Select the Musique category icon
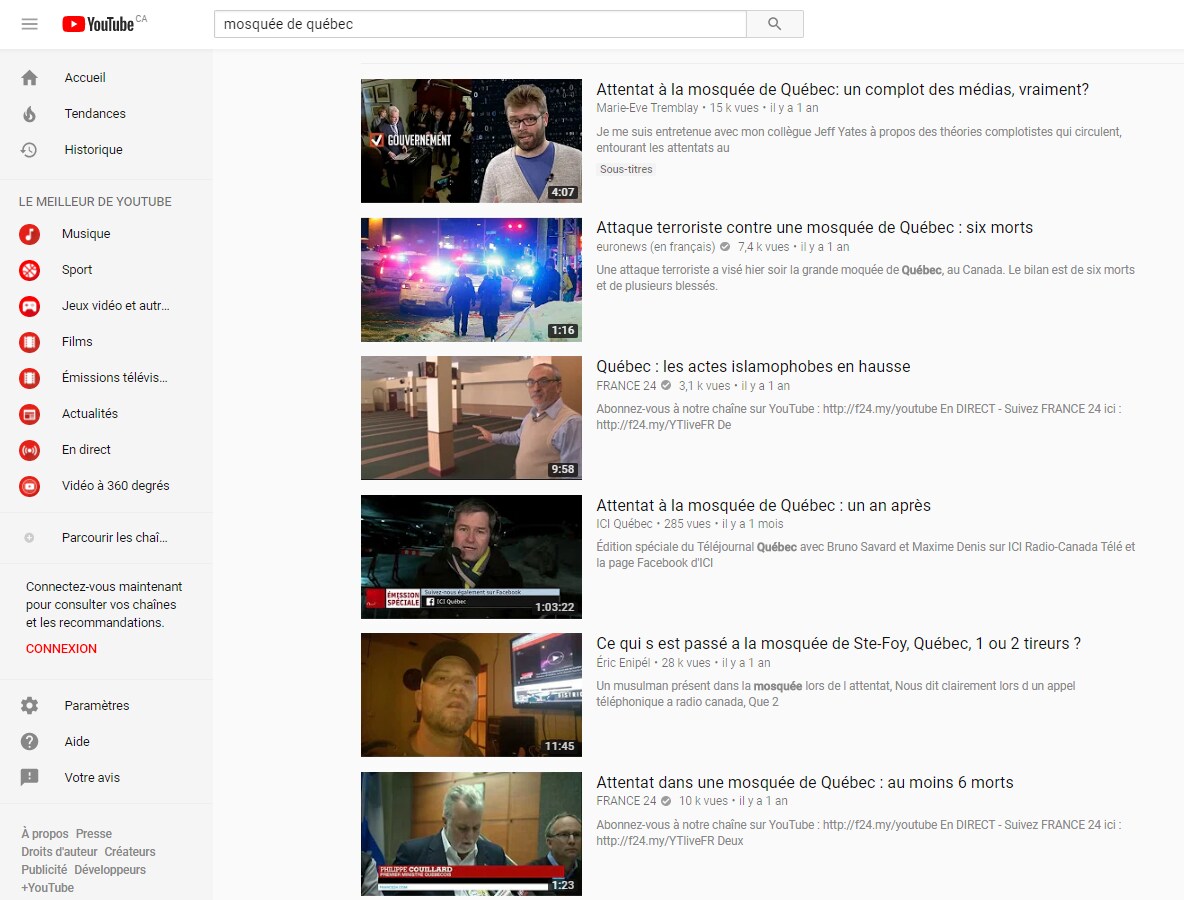 pos(30,234)
